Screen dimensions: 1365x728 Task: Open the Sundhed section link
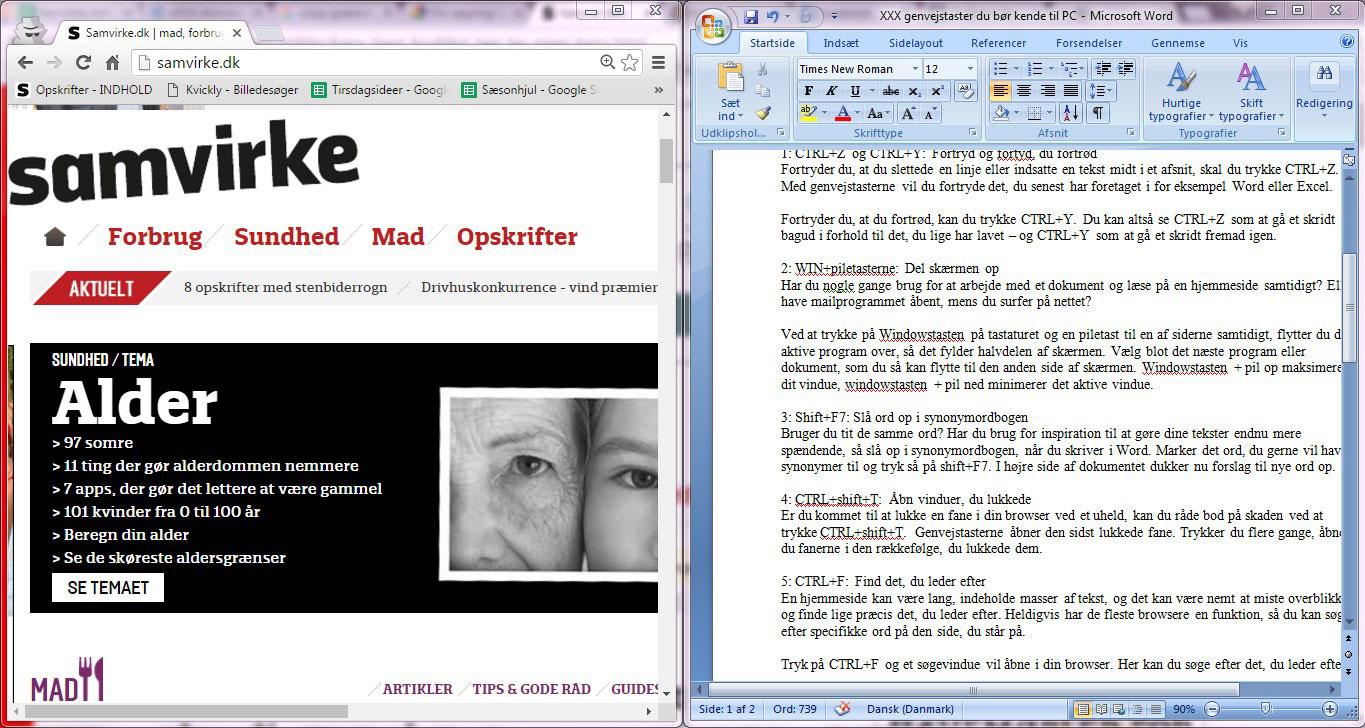pos(286,237)
